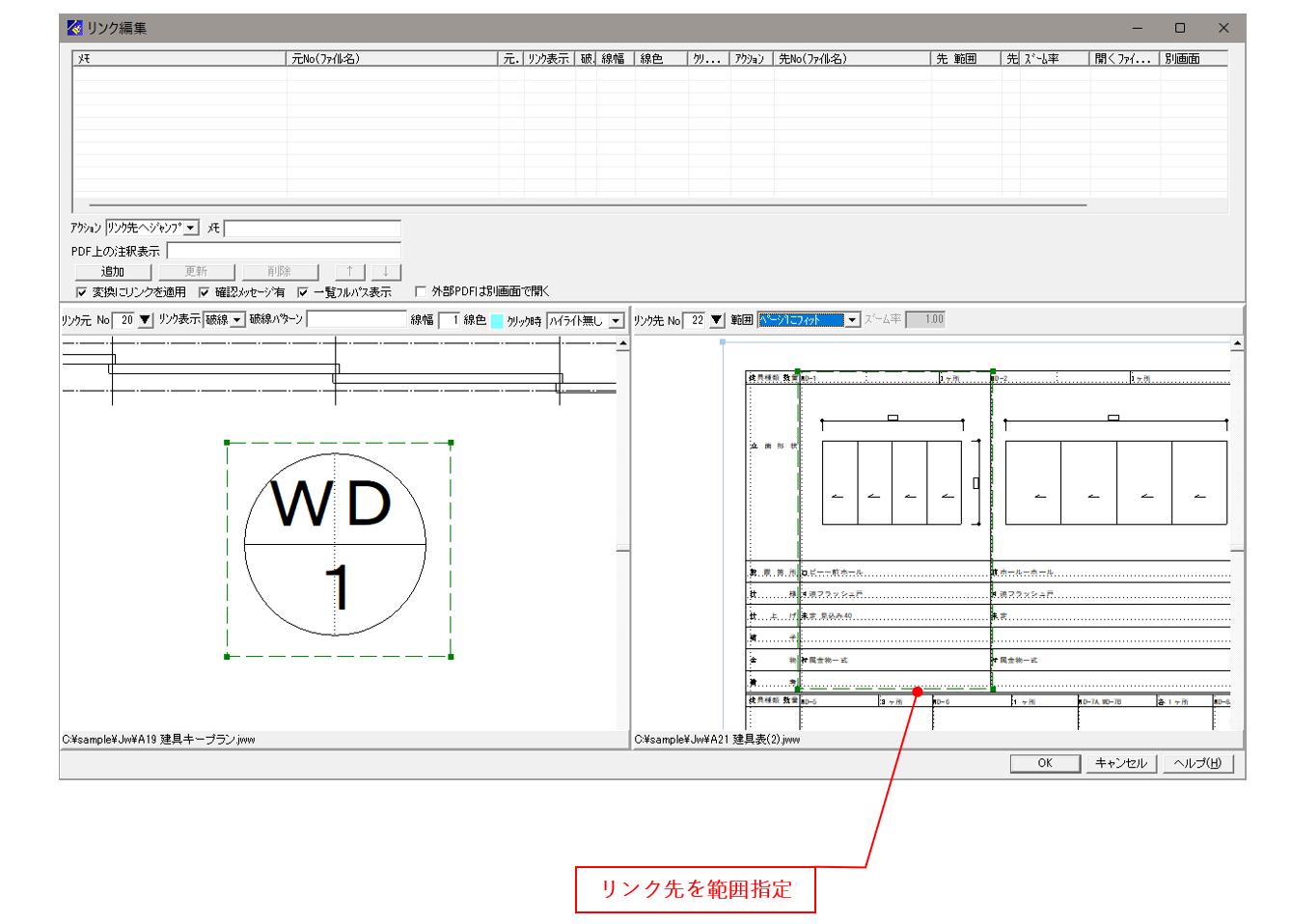Click the WD 1 symbol in source preview
The height and width of the screenshot is (924, 1291).
[335, 545]
